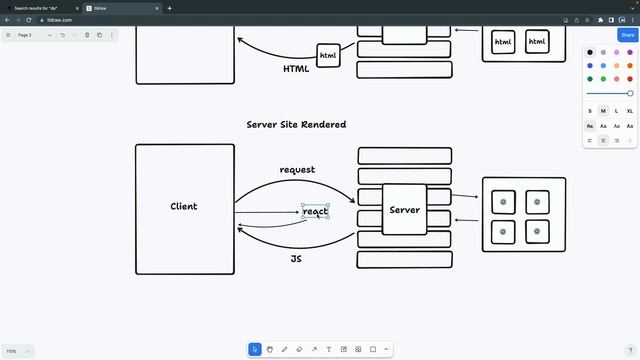Select the 'request' arrow label
The image size is (640, 360).
click(x=297, y=169)
